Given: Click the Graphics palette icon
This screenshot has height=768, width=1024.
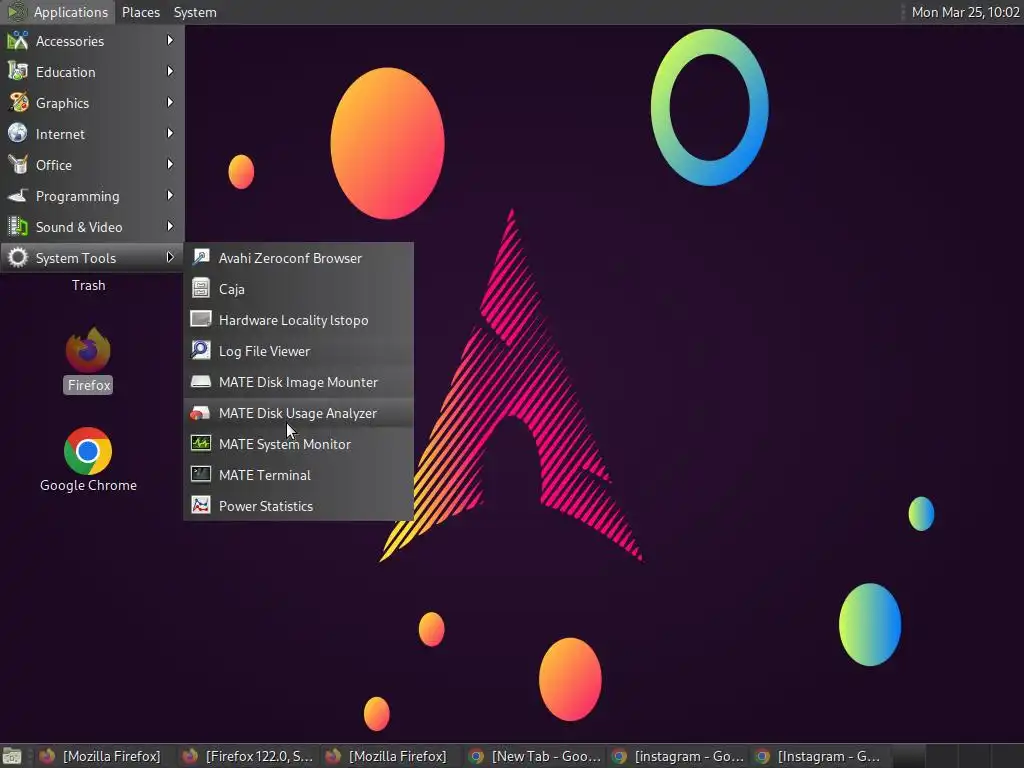Looking at the screenshot, I should pos(18,103).
